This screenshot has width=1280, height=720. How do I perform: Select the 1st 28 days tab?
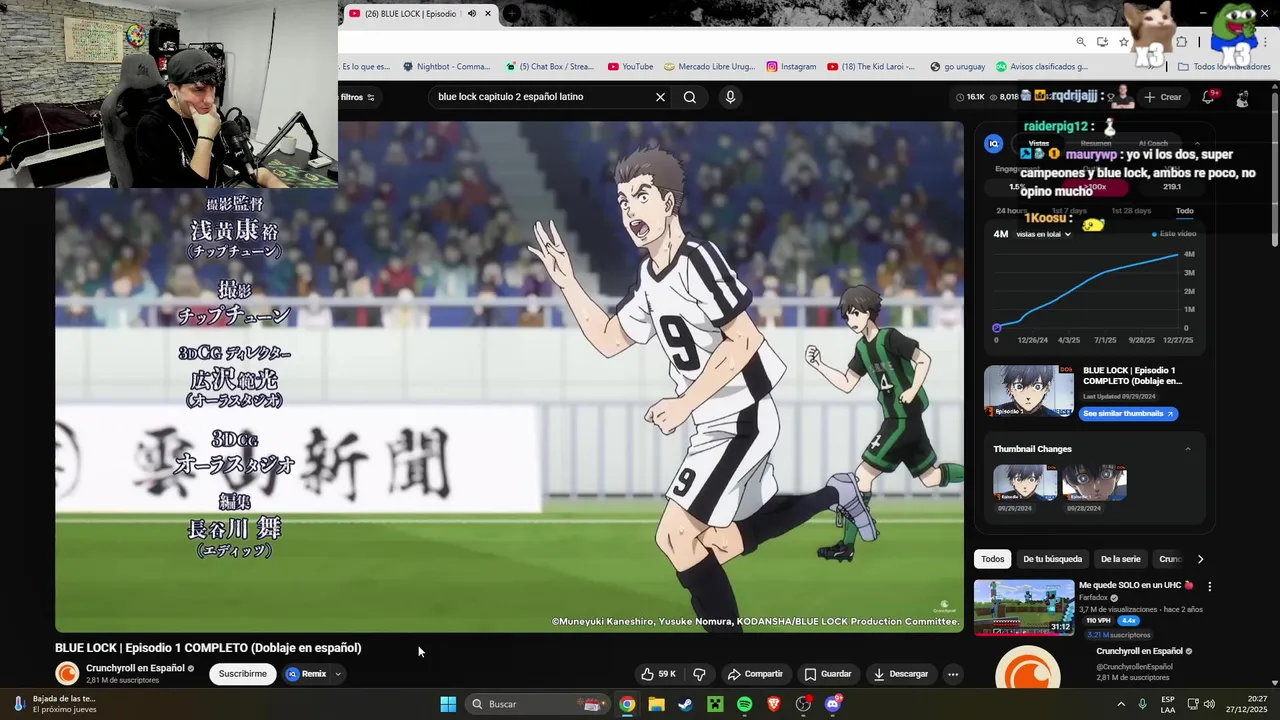tap(1131, 211)
